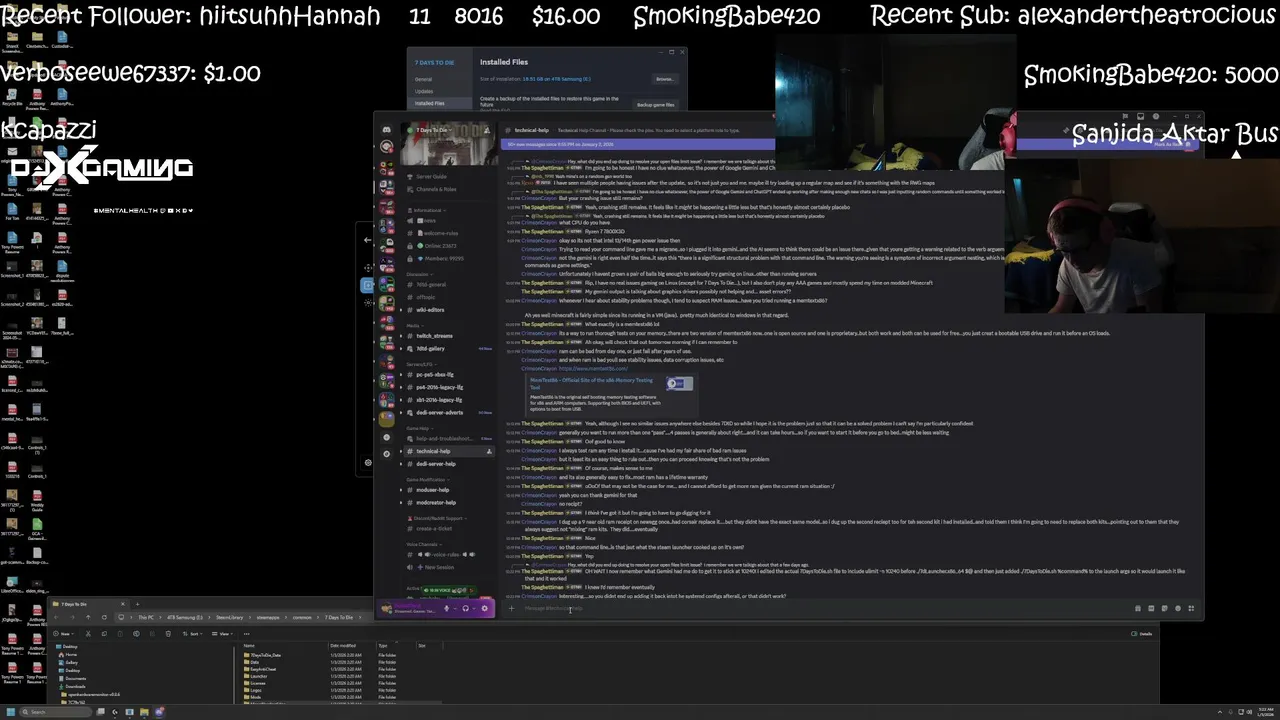The height and width of the screenshot is (720, 1280).
Task: Collapse the Game Help category
Action: point(422,428)
